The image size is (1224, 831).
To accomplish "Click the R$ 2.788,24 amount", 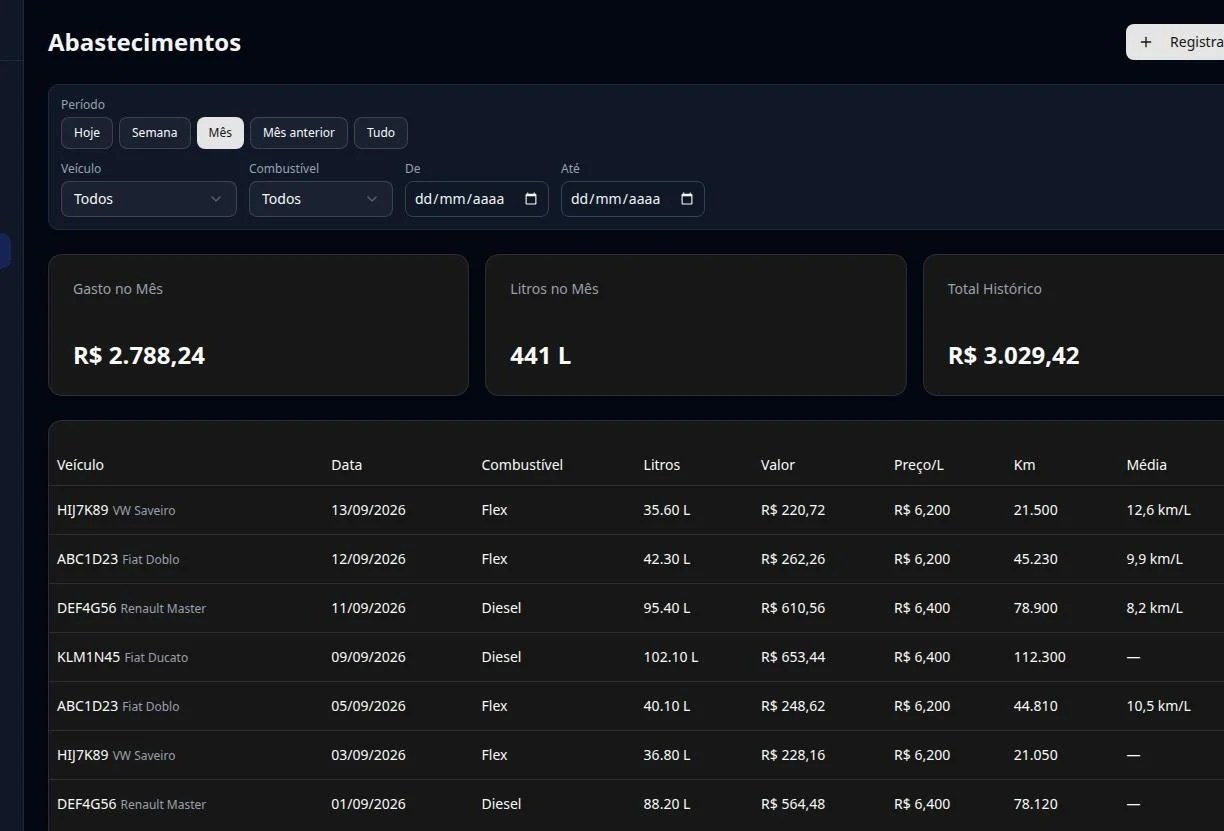I will pyautogui.click(x=139, y=356).
